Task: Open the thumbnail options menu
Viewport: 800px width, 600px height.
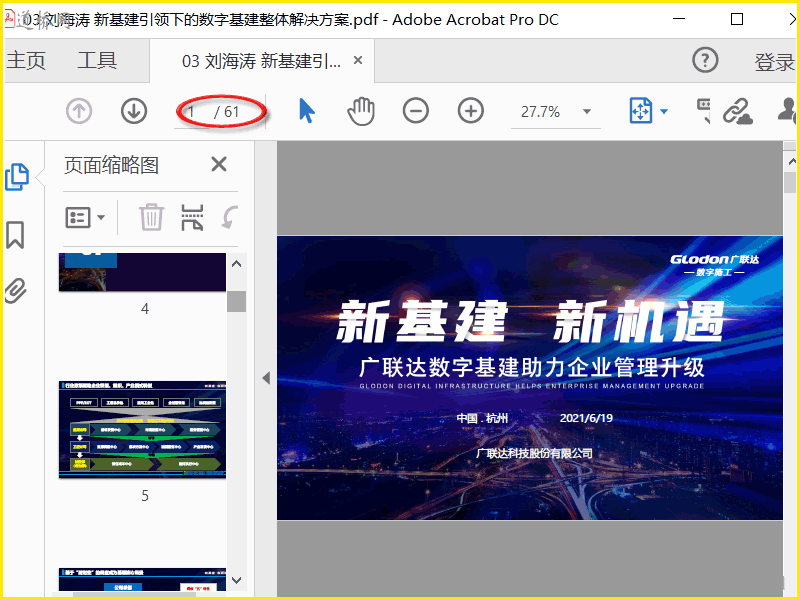Action: (85, 218)
